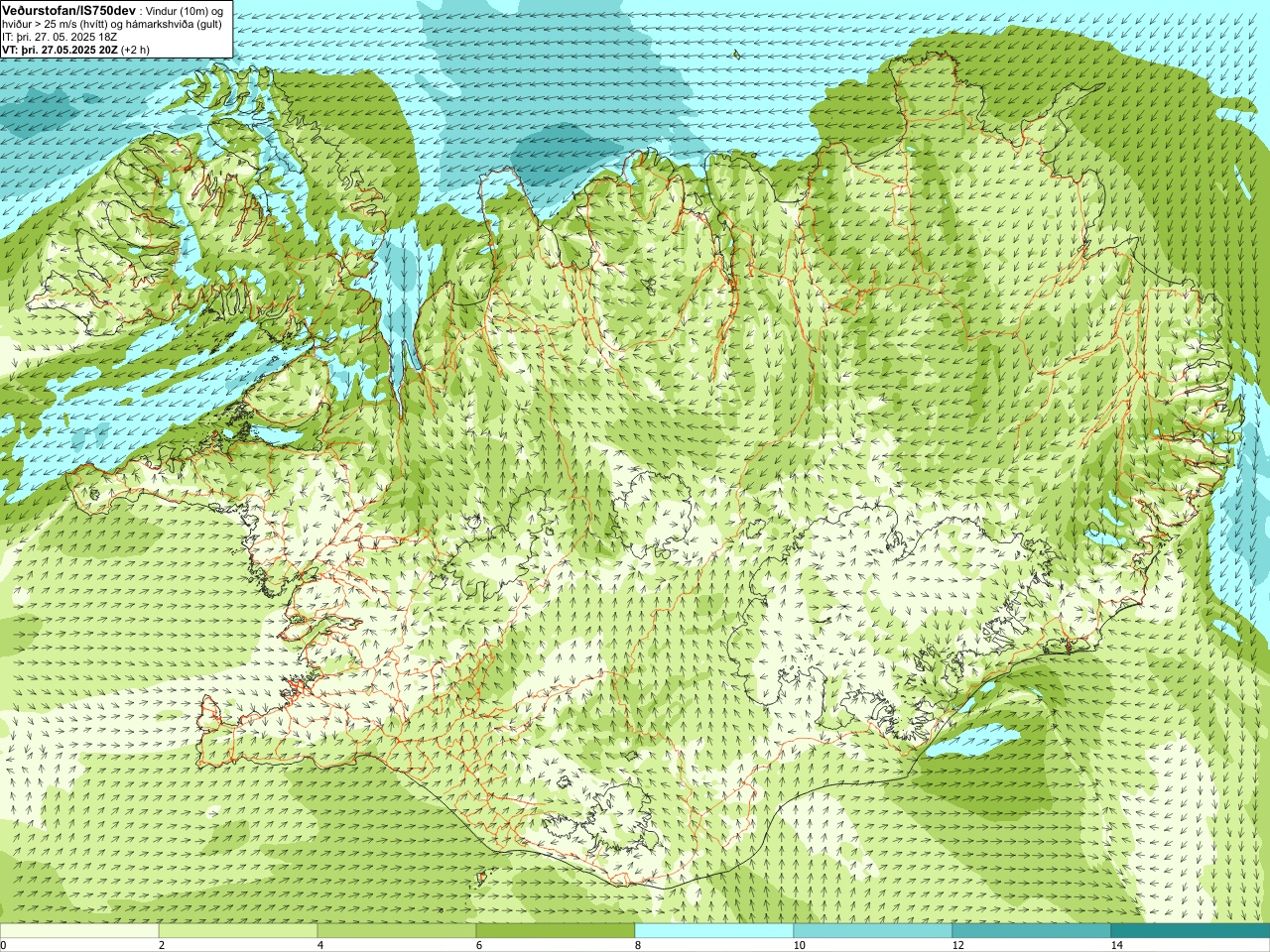Click the legend value label "6"

[x=479, y=945]
